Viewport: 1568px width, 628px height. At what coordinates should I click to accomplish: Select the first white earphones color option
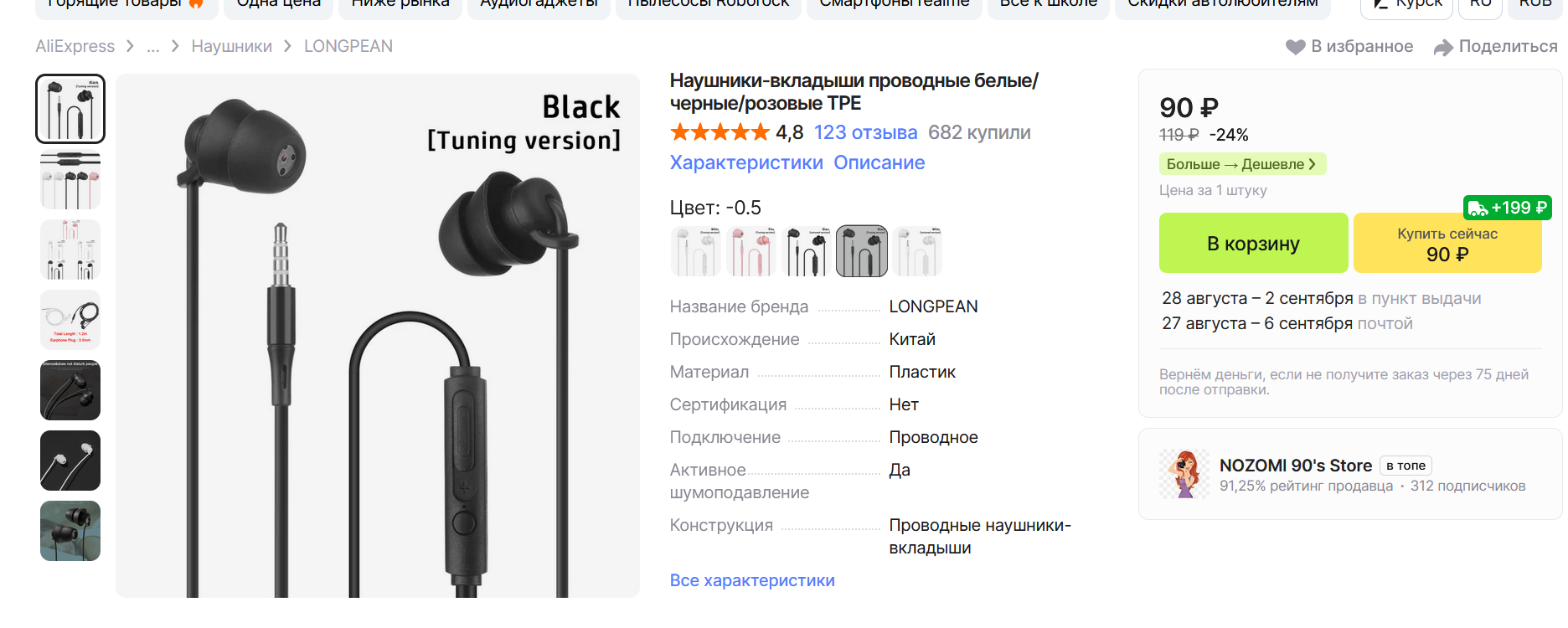pyautogui.click(x=696, y=251)
